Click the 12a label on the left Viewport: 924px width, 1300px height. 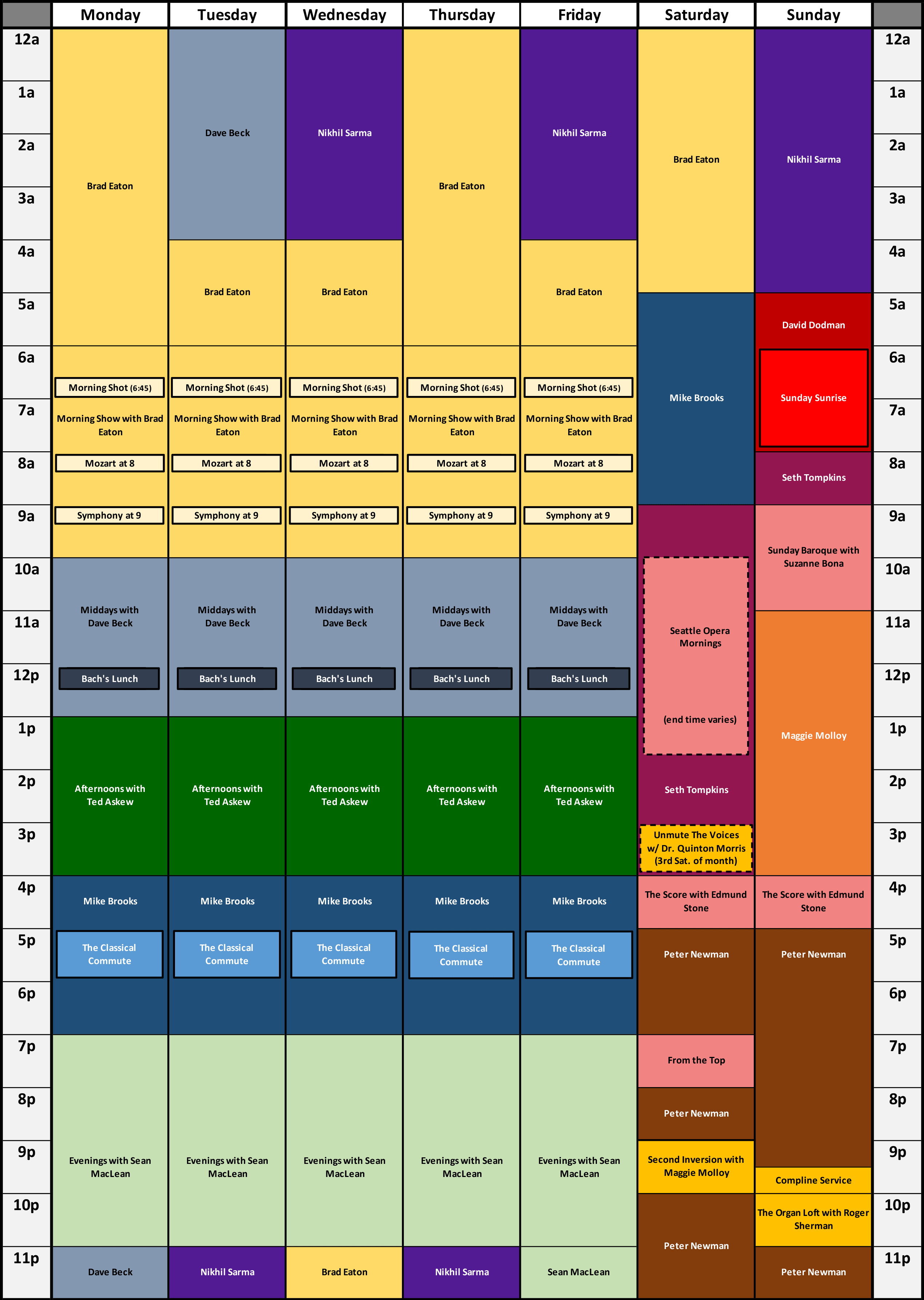coord(26,40)
